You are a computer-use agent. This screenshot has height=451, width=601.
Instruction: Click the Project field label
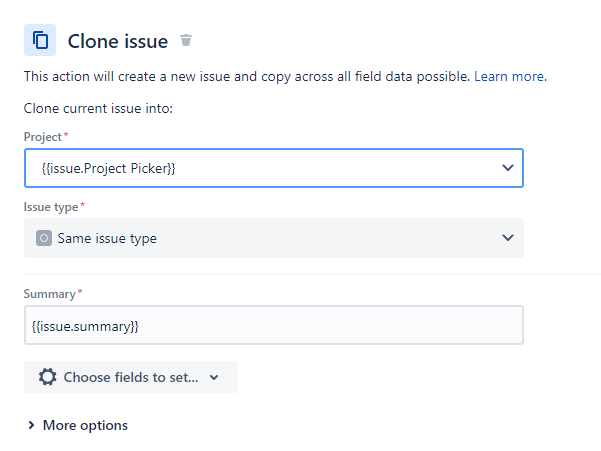coord(44,136)
